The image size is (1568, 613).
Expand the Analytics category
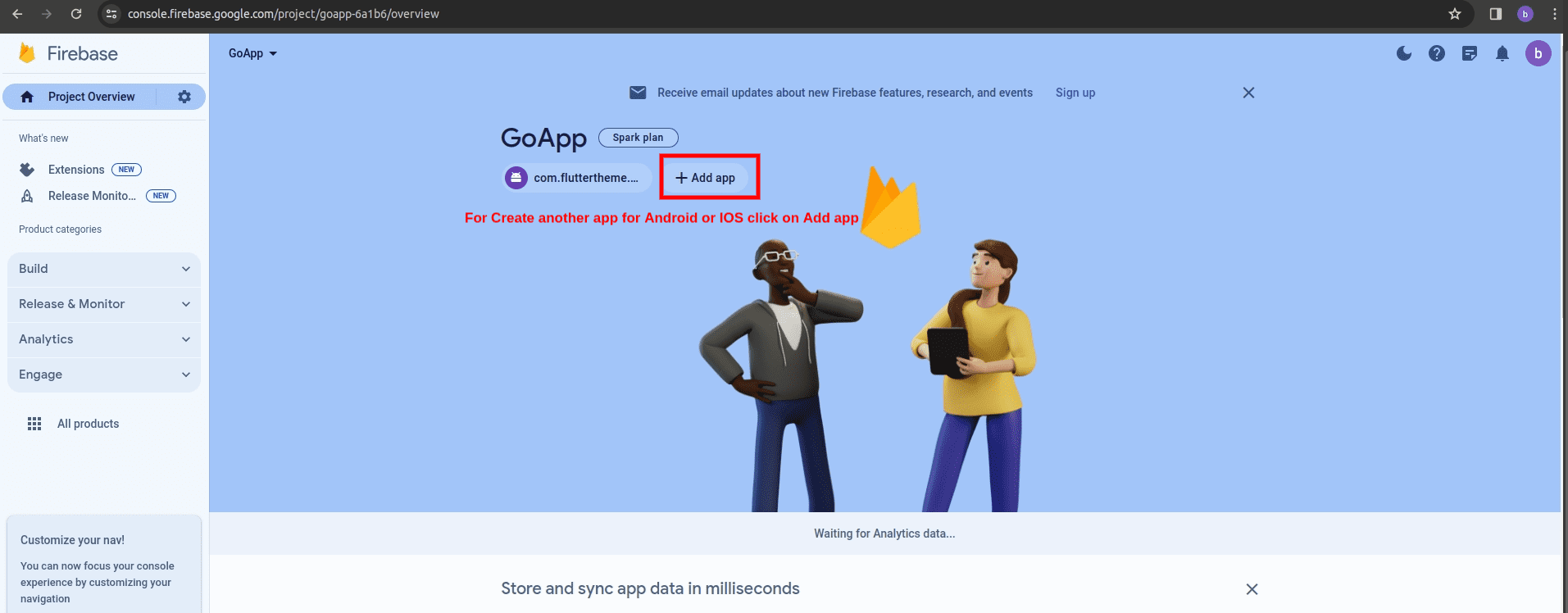click(x=104, y=339)
